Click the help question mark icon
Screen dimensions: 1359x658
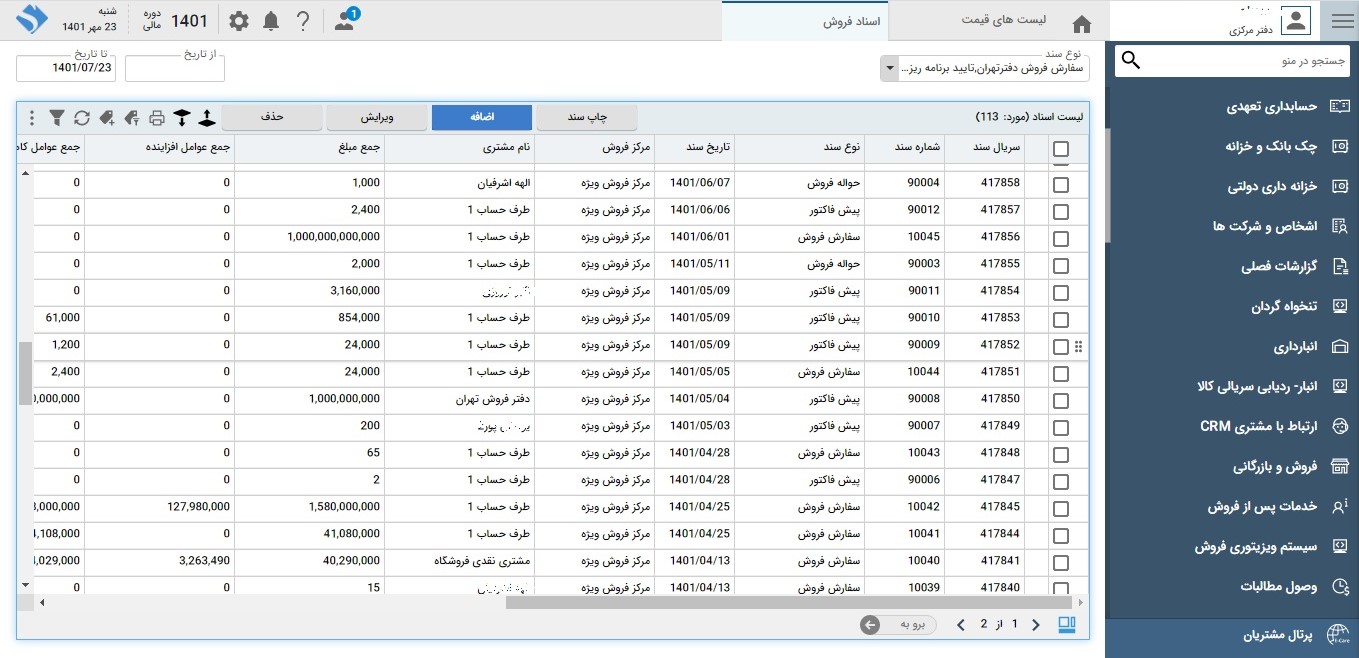point(303,21)
